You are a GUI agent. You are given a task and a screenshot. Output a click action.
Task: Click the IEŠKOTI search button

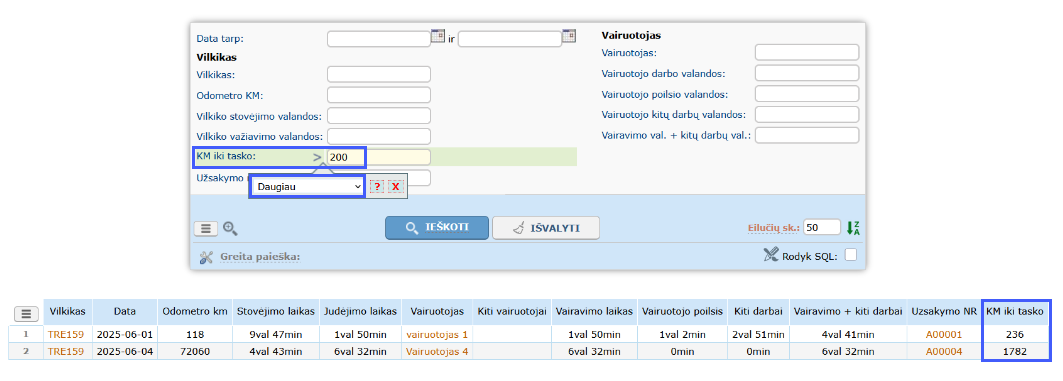(x=437, y=228)
